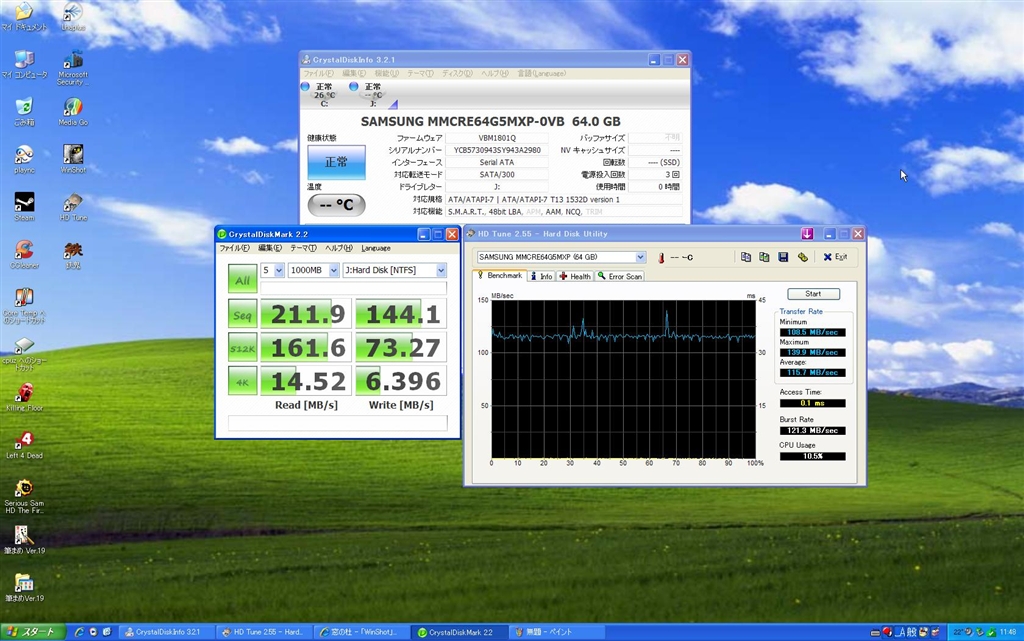Click the HD Tune save screenshot icon
1024x641 pixels.
point(783,257)
